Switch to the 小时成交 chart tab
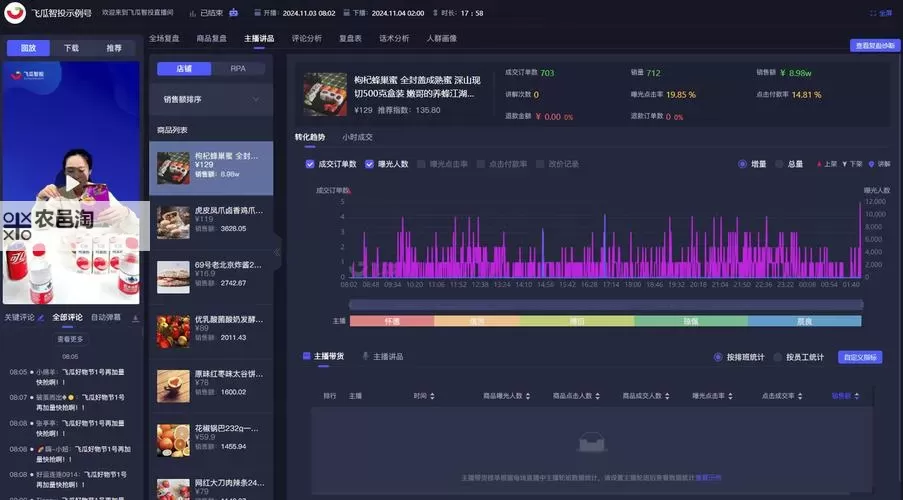 point(357,137)
